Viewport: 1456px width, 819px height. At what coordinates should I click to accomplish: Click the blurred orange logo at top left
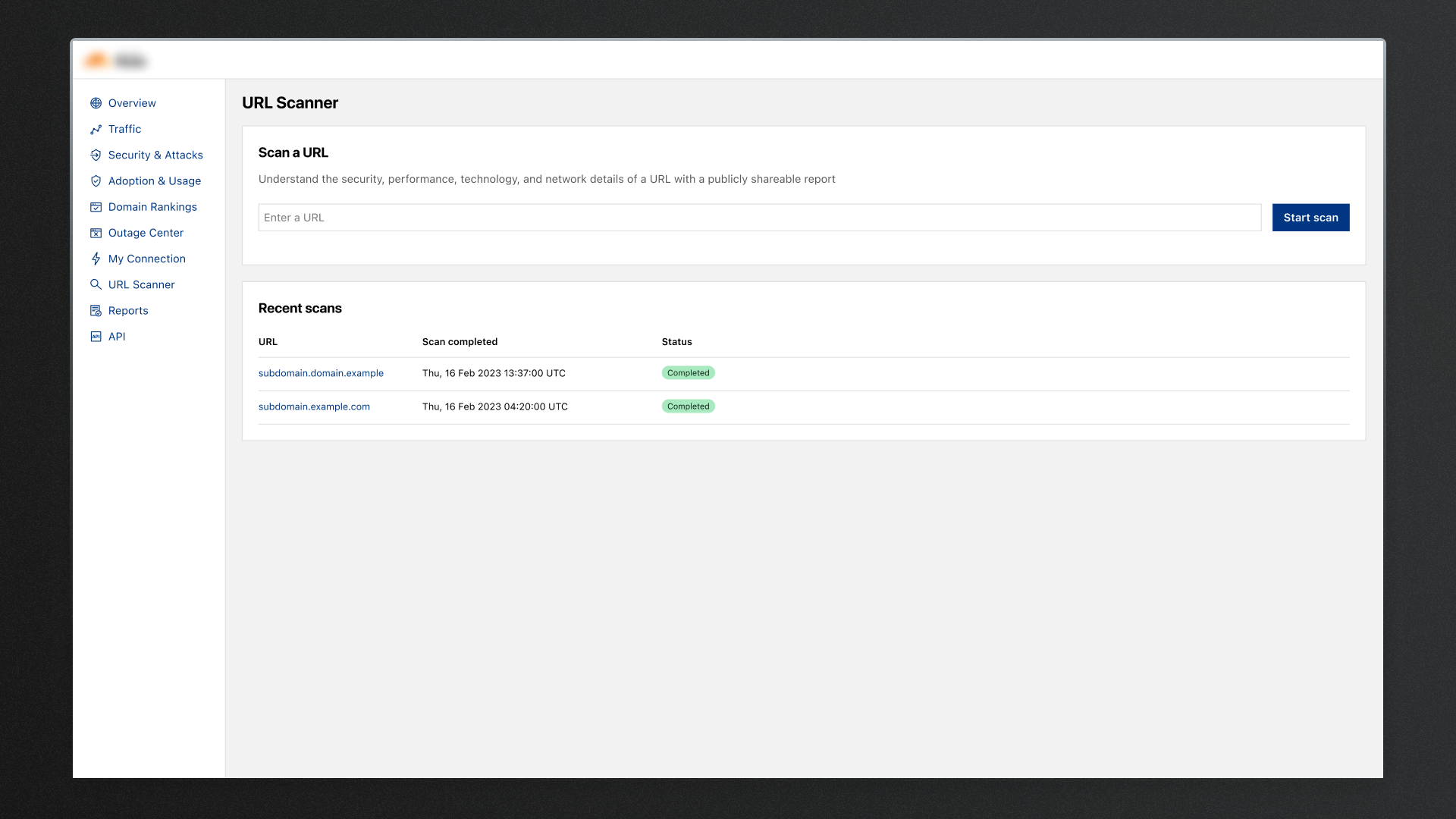click(x=97, y=60)
